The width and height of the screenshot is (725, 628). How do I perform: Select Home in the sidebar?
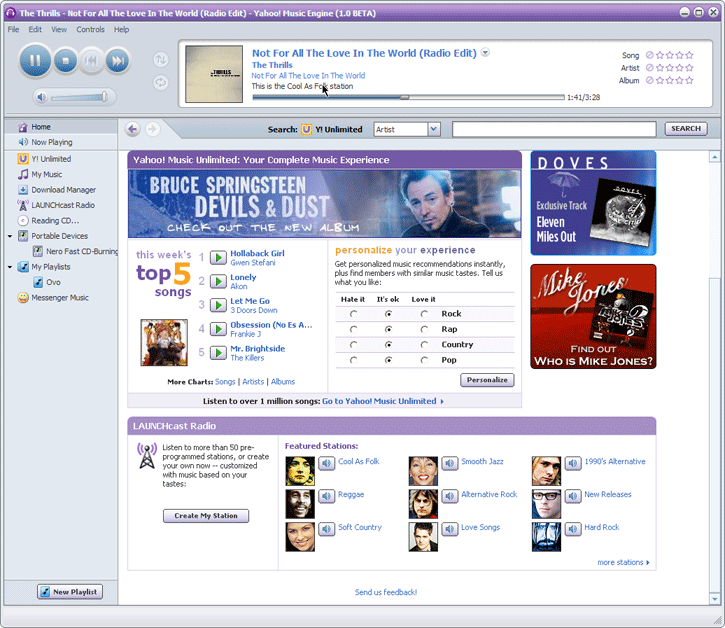(x=61, y=127)
